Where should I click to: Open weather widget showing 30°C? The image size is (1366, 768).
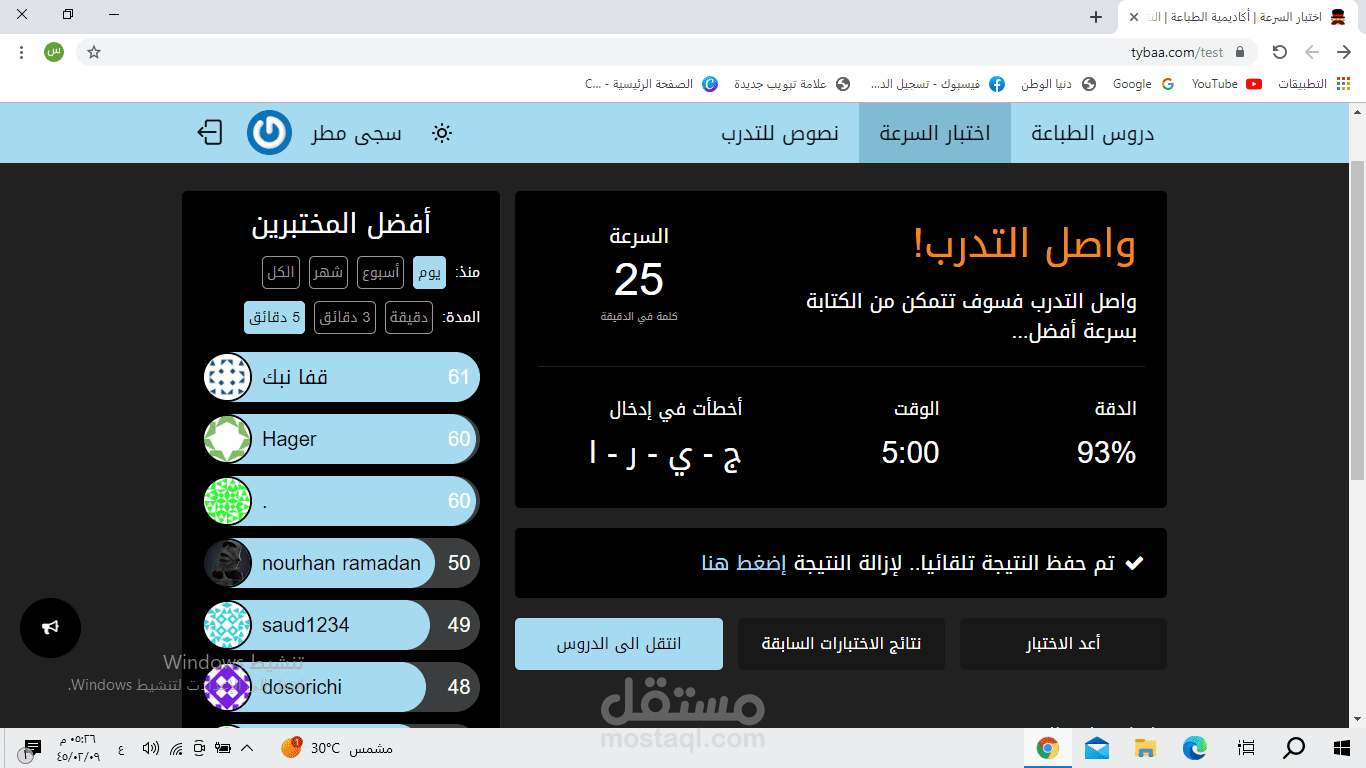click(x=337, y=748)
